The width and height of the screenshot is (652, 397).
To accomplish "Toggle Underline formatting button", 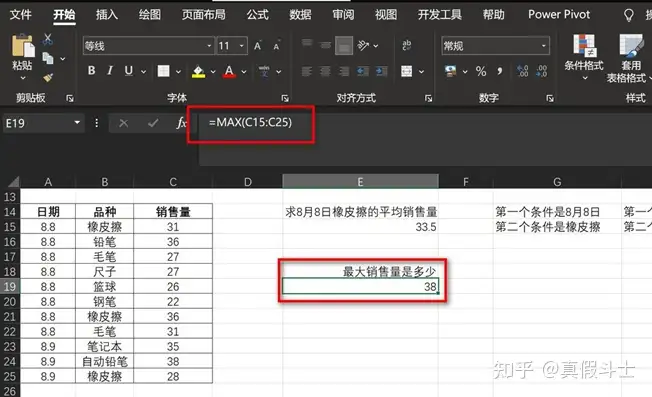I will [129, 71].
